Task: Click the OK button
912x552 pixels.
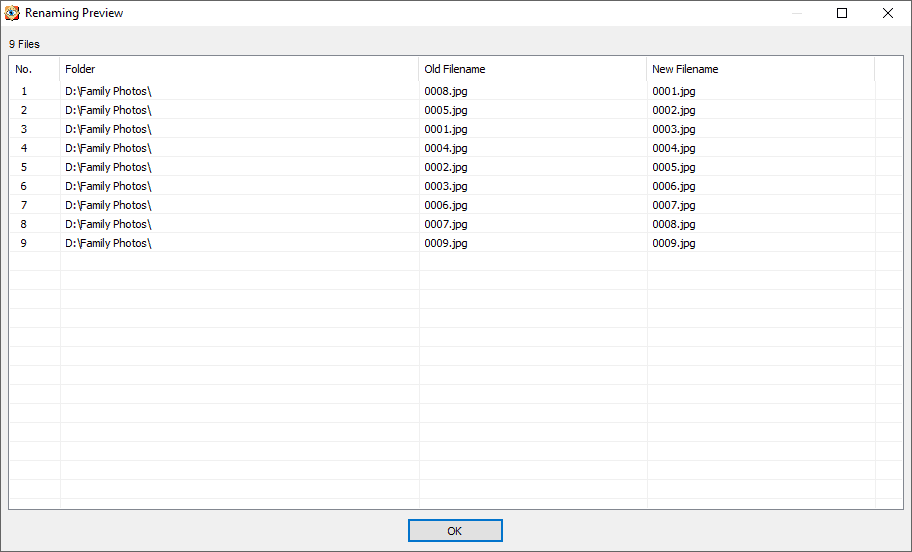Action: 455,530
